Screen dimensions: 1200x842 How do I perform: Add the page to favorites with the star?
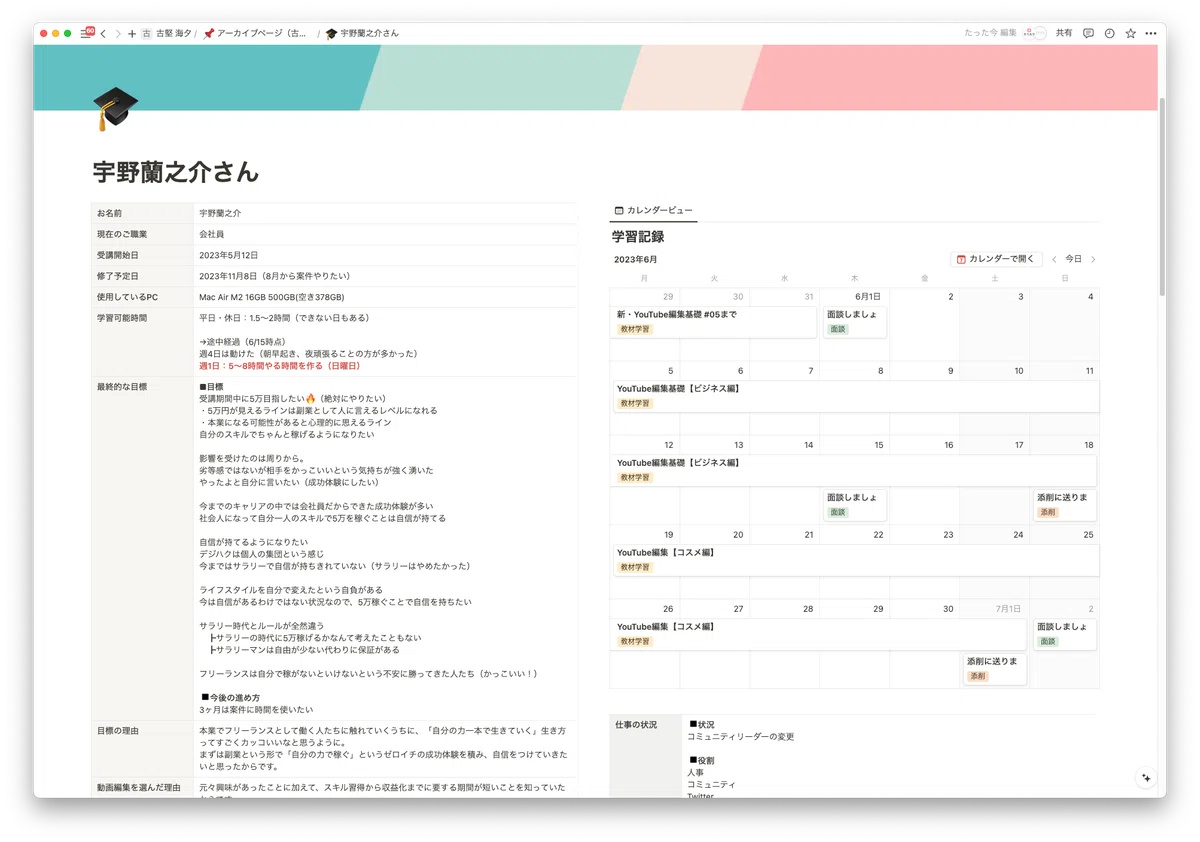(1130, 33)
